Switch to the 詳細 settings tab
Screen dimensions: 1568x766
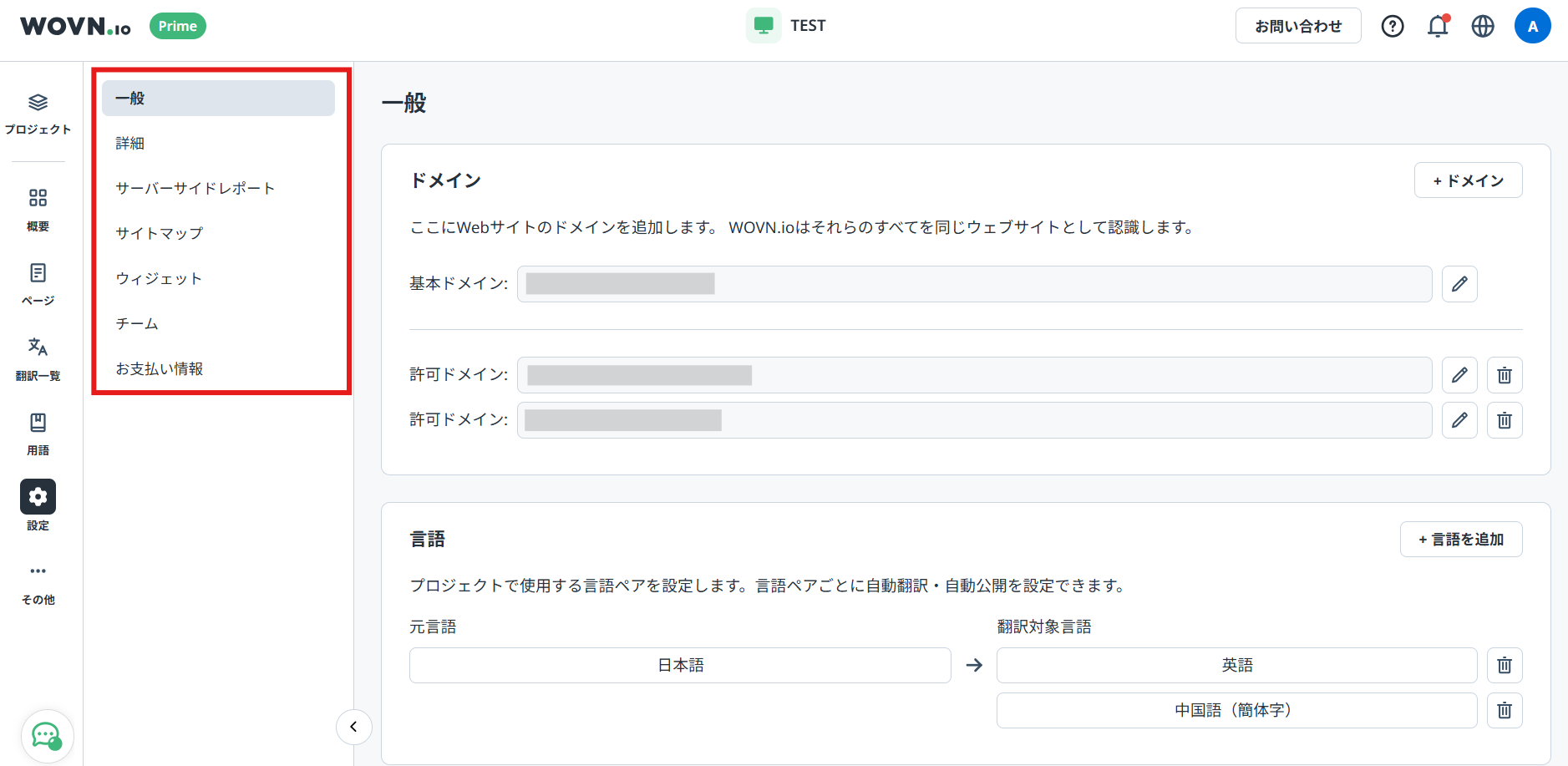click(130, 142)
